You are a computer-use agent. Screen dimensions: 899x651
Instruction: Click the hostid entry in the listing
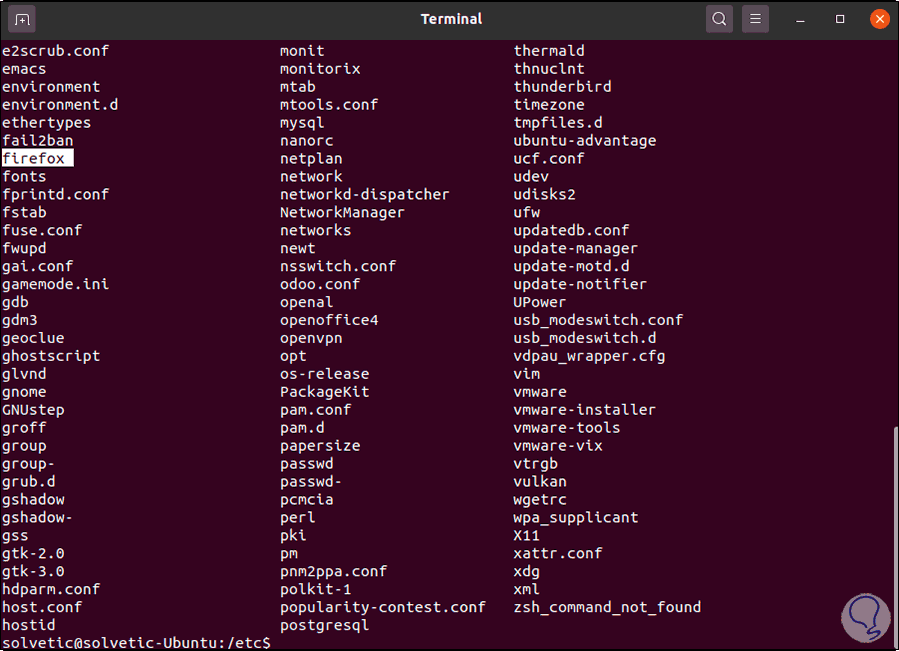tap(28, 625)
